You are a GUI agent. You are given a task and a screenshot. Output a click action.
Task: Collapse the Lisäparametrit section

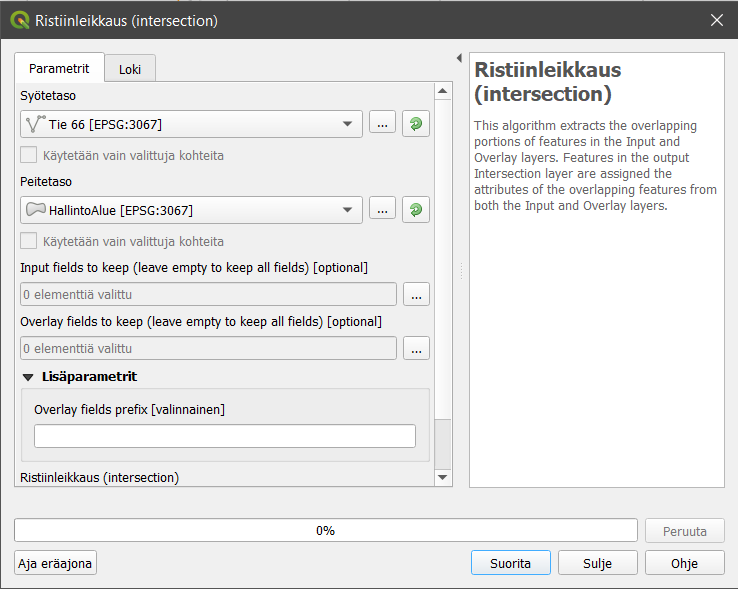coord(27,377)
